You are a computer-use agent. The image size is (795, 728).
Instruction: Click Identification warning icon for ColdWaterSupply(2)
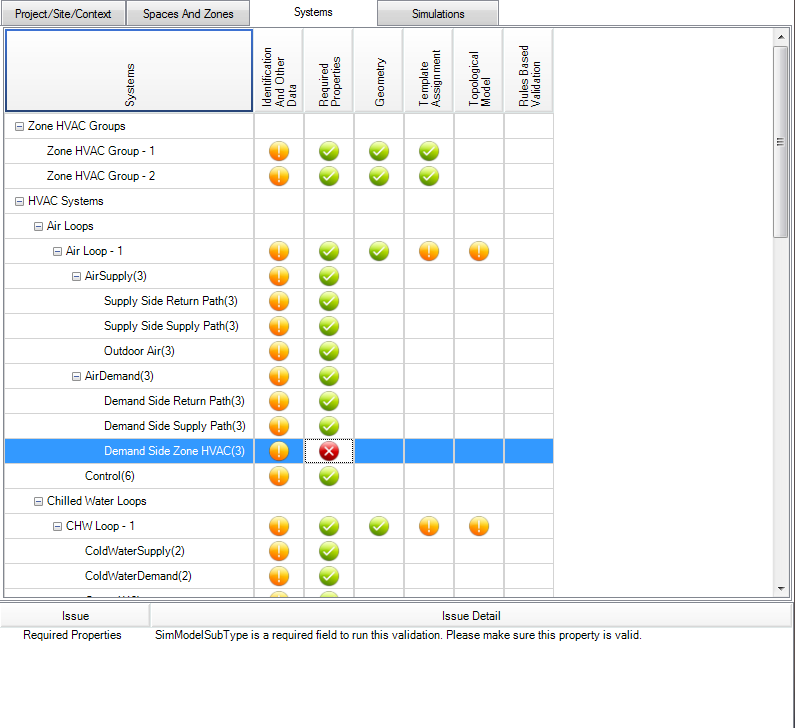coord(279,551)
